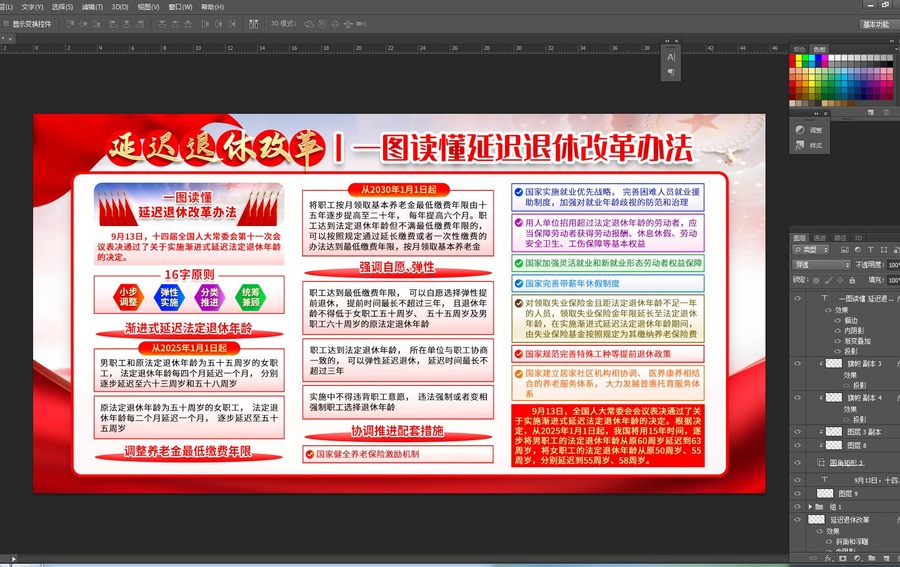Viewport: 900px width, 567px height.
Task: Switch to the 路径 tab
Action: [x=840, y=238]
